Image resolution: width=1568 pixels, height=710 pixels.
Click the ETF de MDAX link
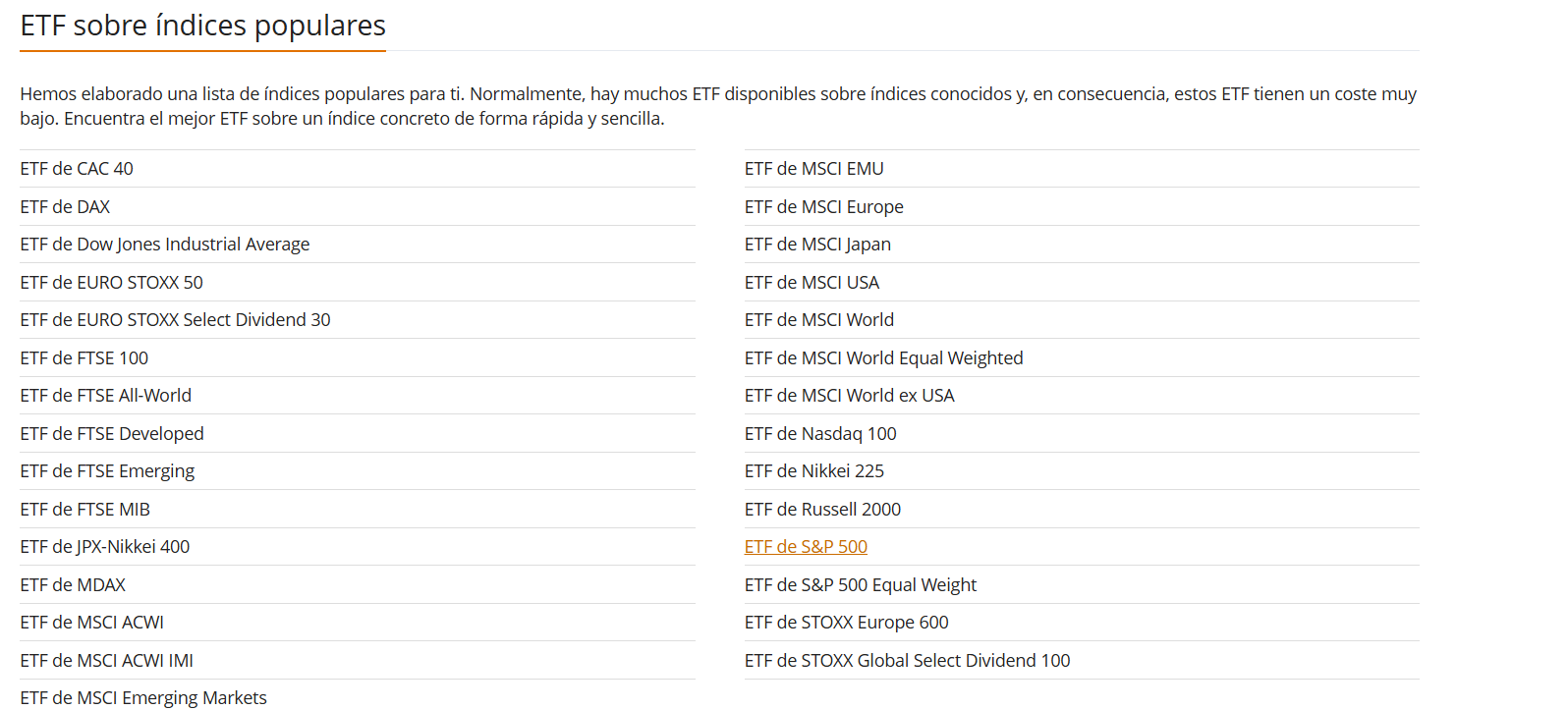73,585
